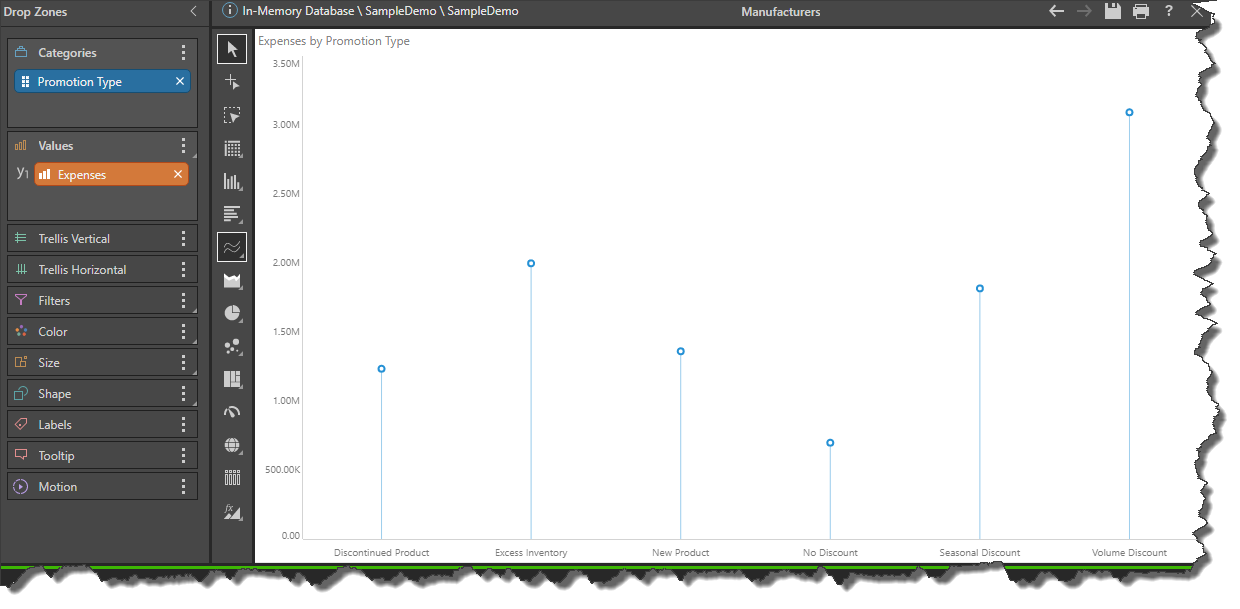Select the line chart visualization
The image size is (1240, 609).
(x=231, y=247)
